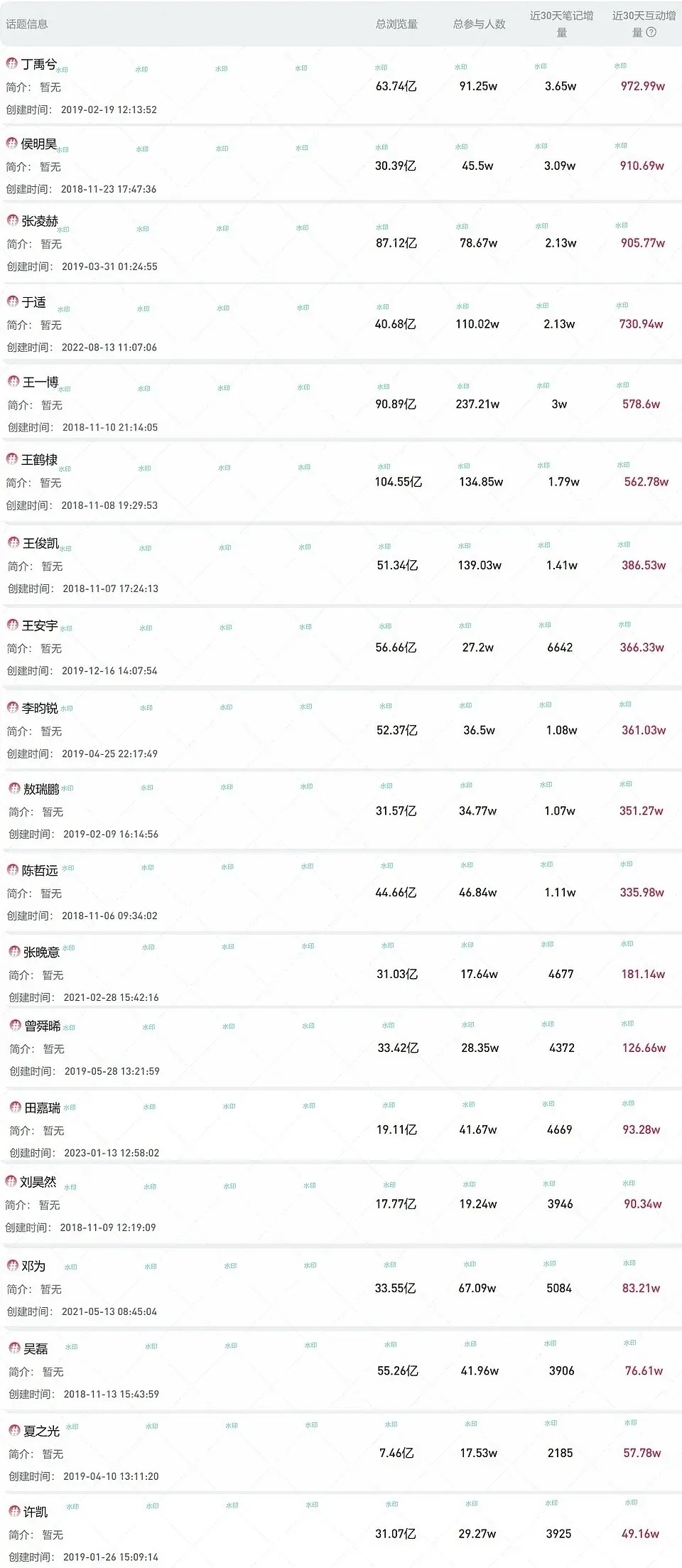
Task: Open the 敖瑞鹏 topic link
Action: 41,789
